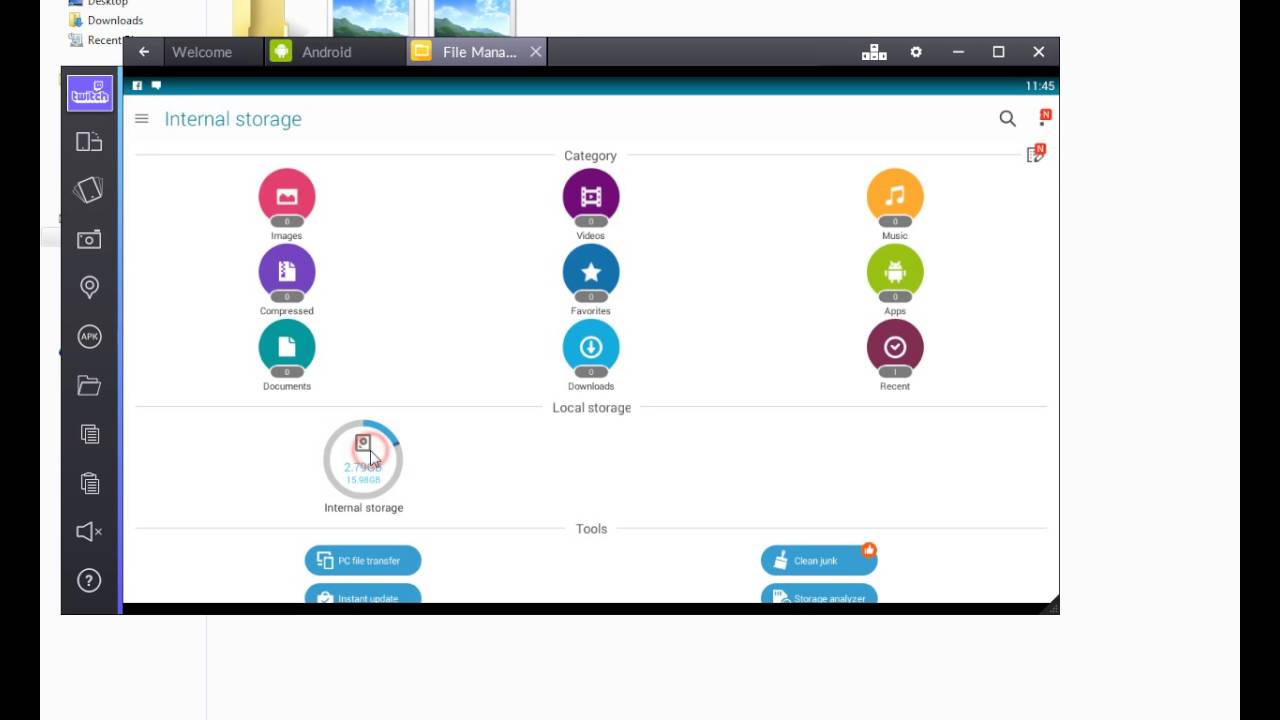Click the notes icon under overflow menu
This screenshot has height=720, width=1280.
[x=1035, y=154]
